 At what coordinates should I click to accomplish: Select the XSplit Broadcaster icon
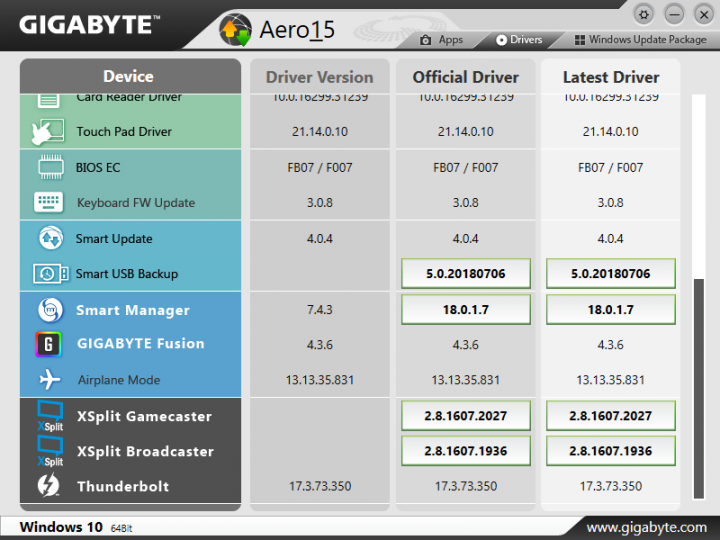50,450
